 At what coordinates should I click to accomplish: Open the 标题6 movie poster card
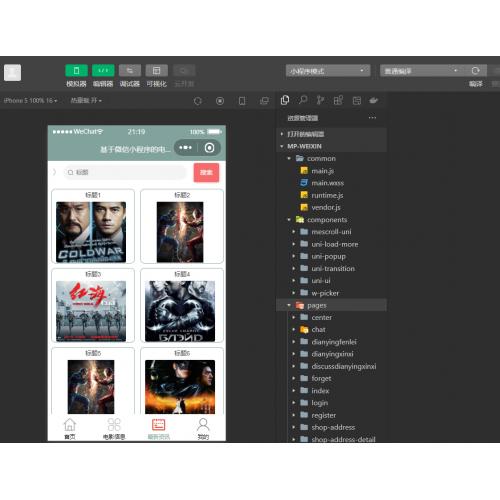pos(182,381)
